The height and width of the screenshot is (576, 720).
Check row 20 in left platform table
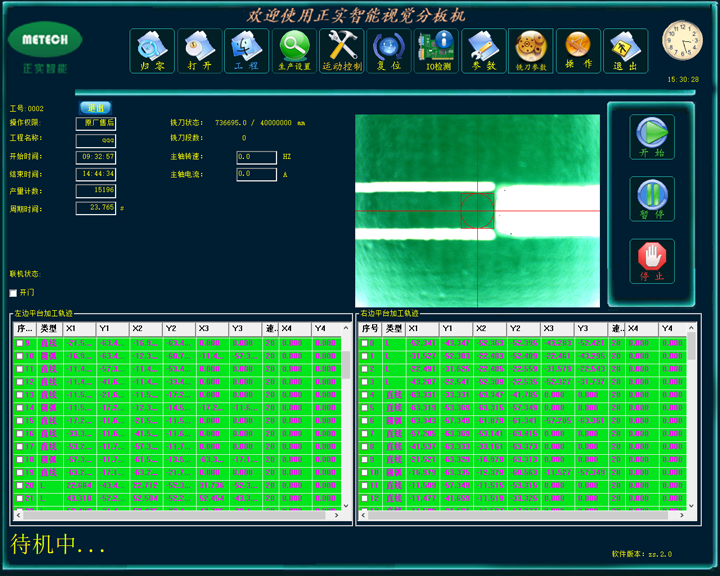click(x=20, y=486)
